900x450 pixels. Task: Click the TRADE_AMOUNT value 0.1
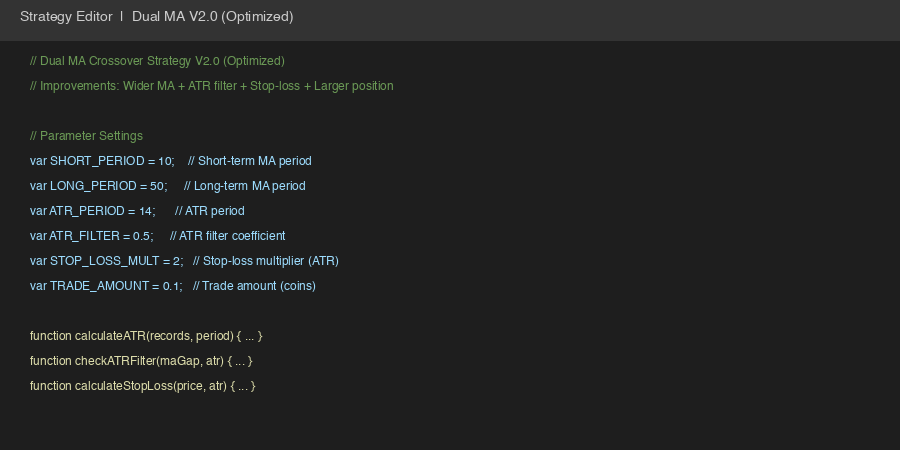click(172, 285)
